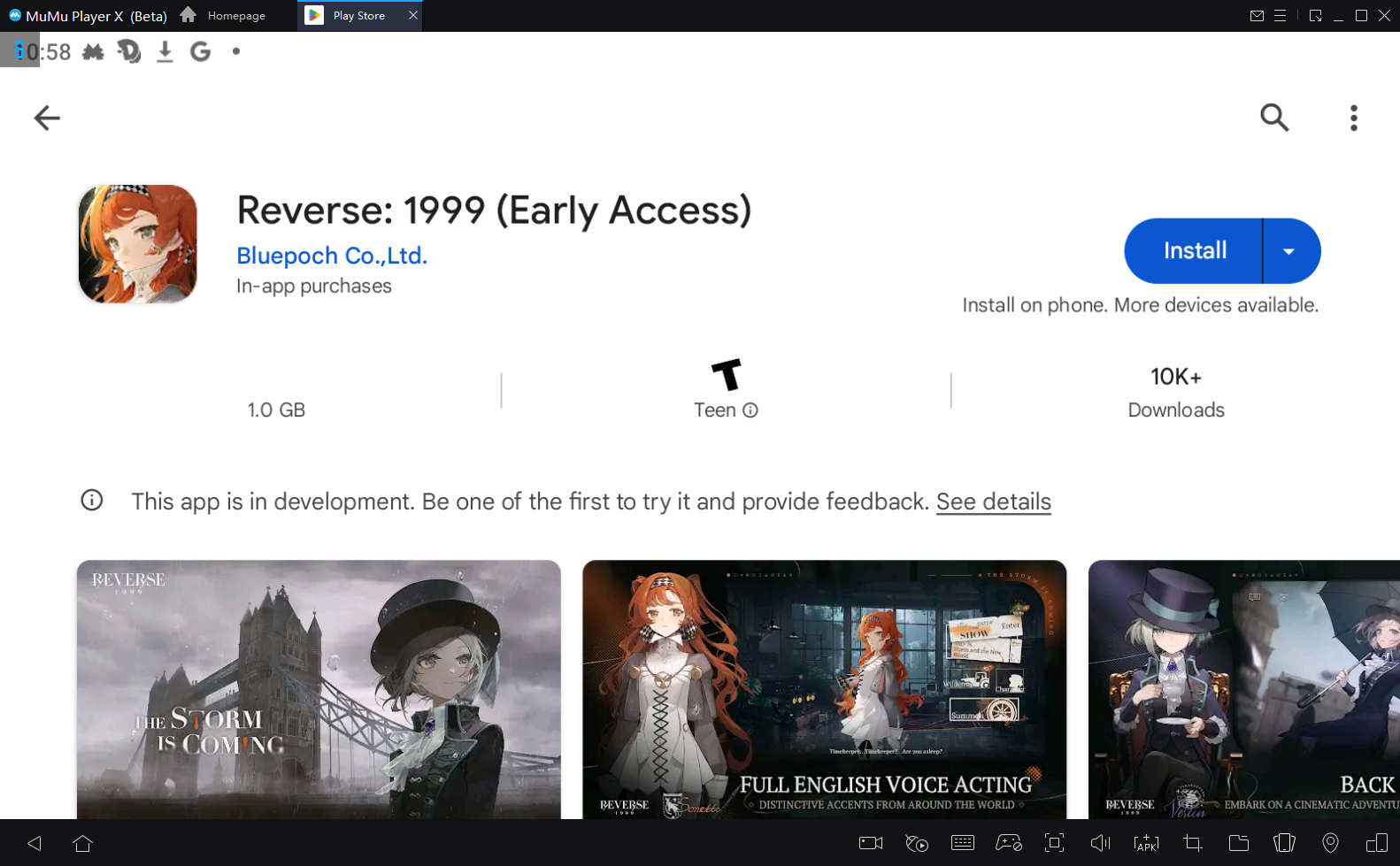Open Play Store search
The image size is (1400, 866).
tap(1273, 118)
